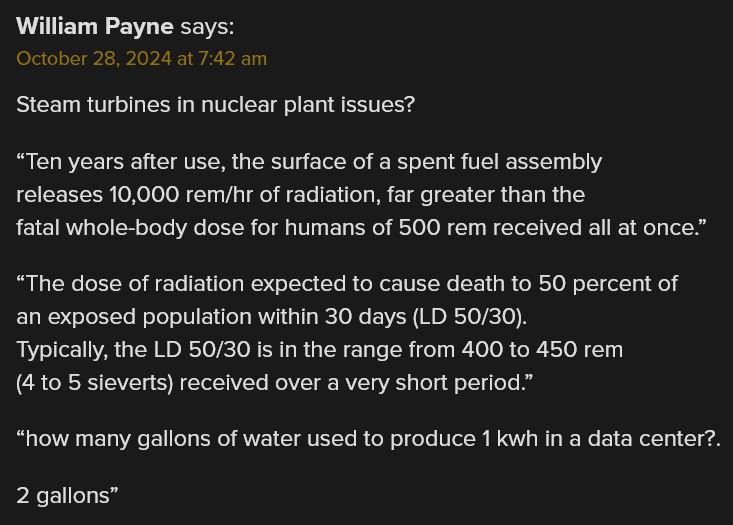
Task: Open the October 28, 2024 comment permalink
Action: tap(142, 58)
